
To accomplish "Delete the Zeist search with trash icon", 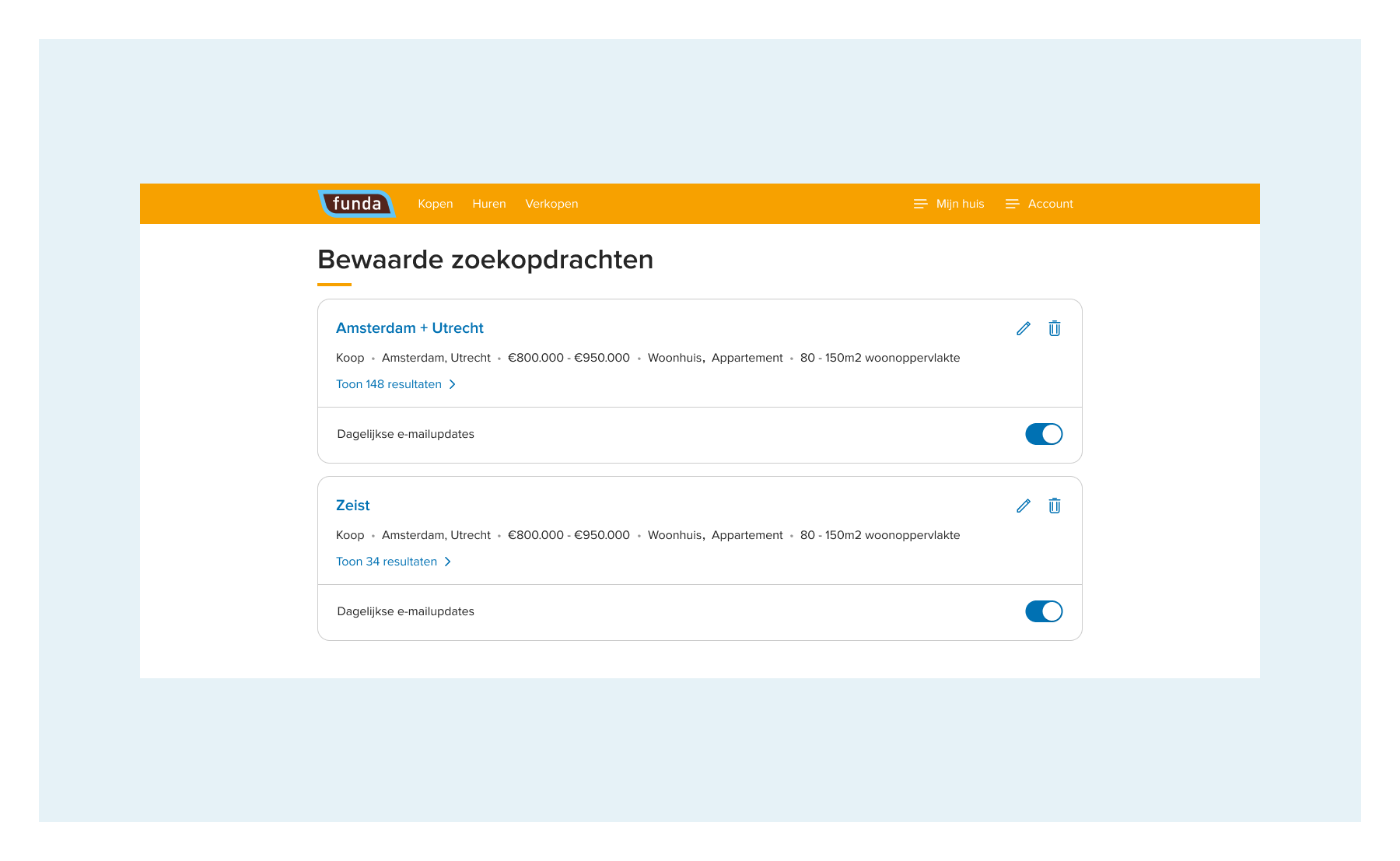I will pyautogui.click(x=1055, y=506).
